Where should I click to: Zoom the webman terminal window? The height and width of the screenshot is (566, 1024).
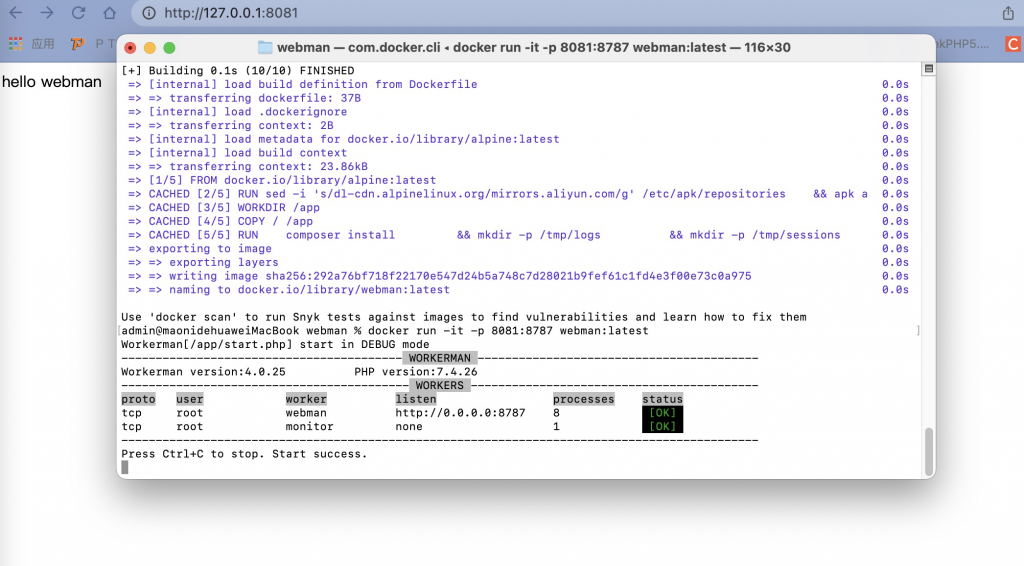(x=169, y=48)
